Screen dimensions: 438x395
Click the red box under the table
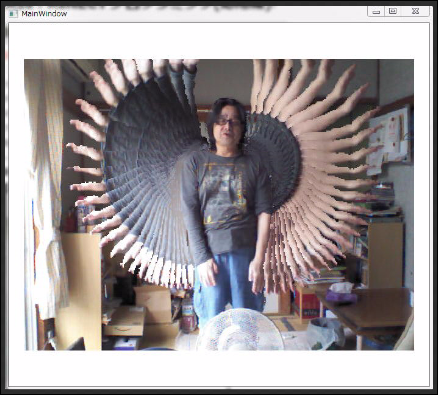click(x=308, y=305)
